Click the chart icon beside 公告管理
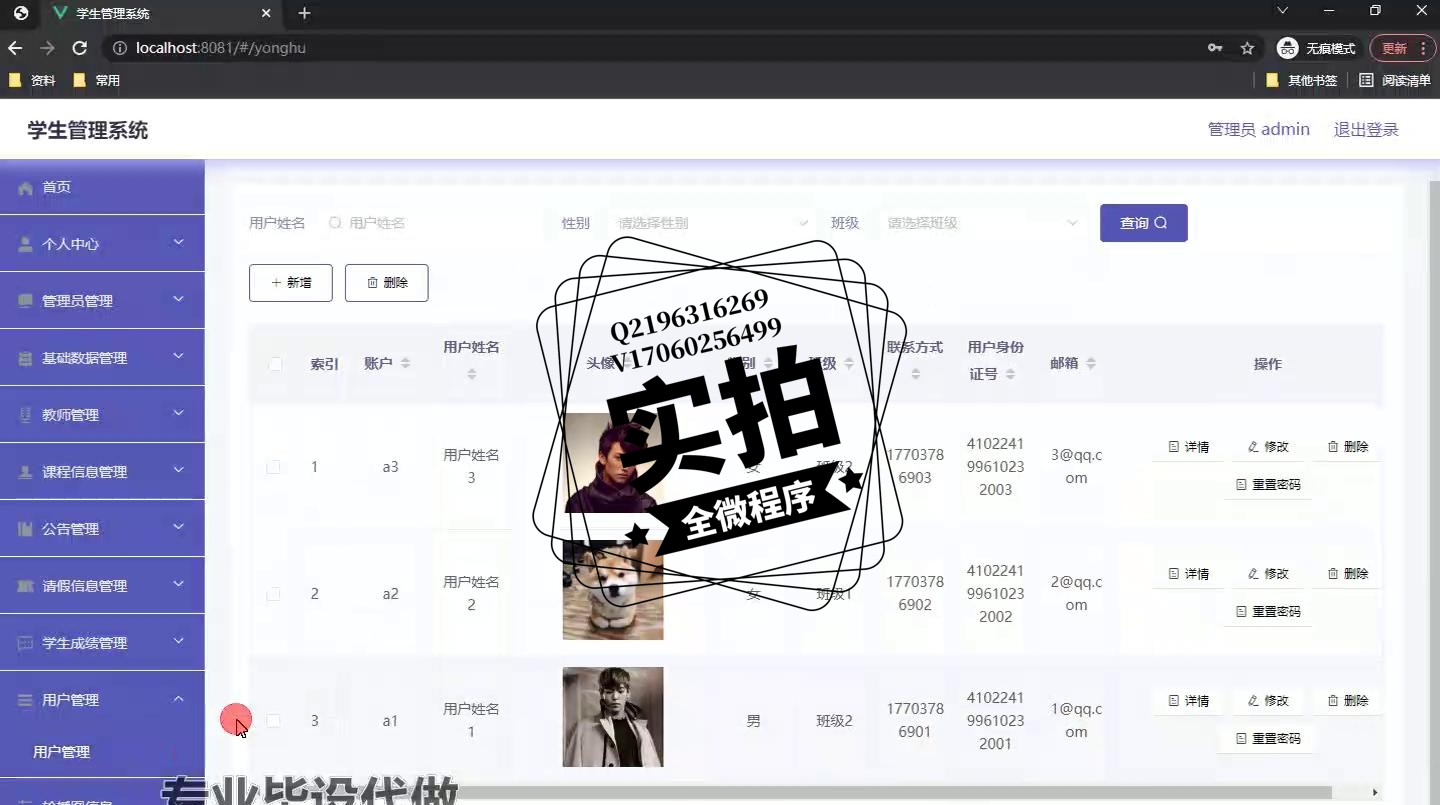The height and width of the screenshot is (805, 1440). coord(26,529)
